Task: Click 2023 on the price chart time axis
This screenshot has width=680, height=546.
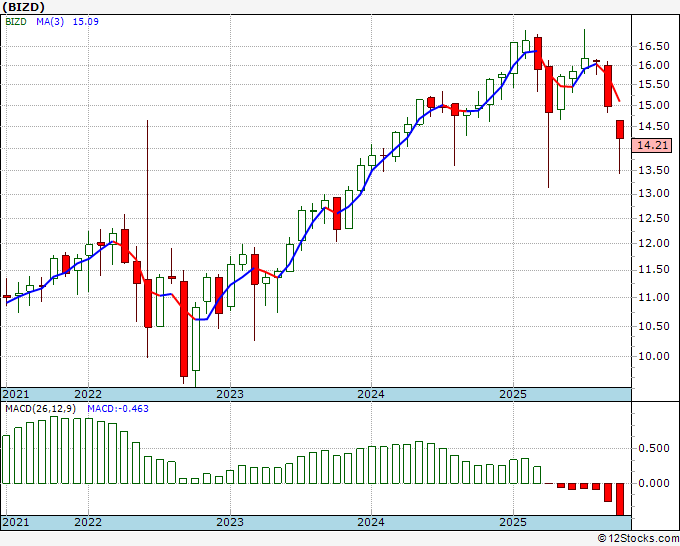Action: pyautogui.click(x=230, y=394)
